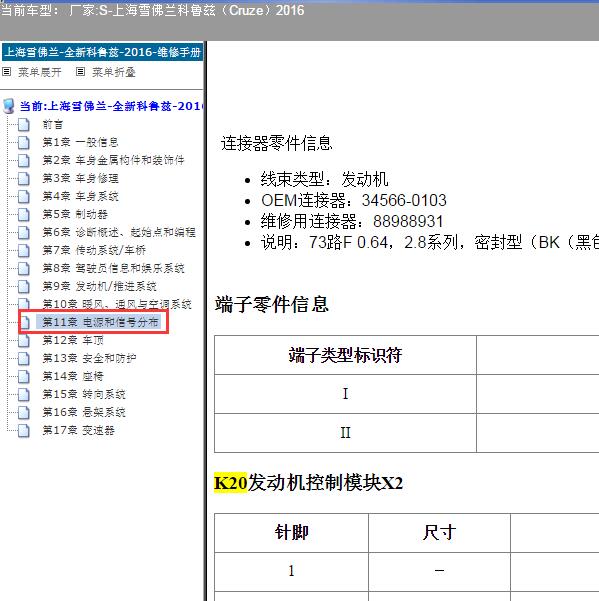Select 第11章 电源和信号分布
599x601 pixels.
tap(100, 322)
